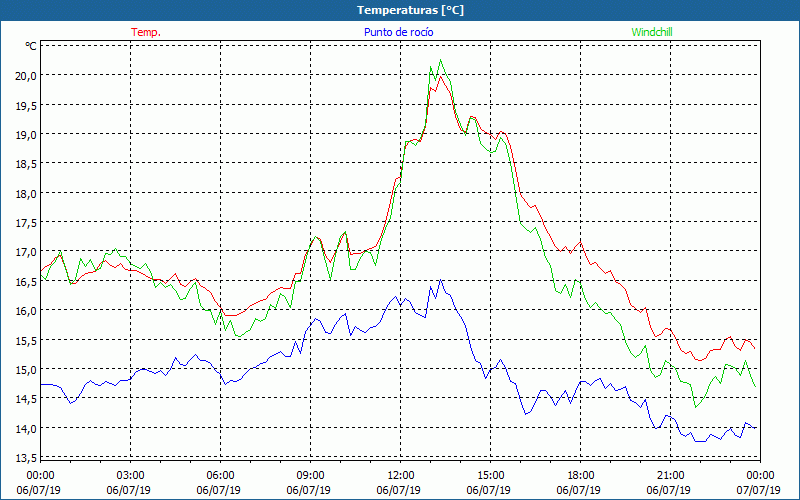Click the '18,0' y-axis value
Viewport: 800px width, 500px height.
[x=27, y=193]
